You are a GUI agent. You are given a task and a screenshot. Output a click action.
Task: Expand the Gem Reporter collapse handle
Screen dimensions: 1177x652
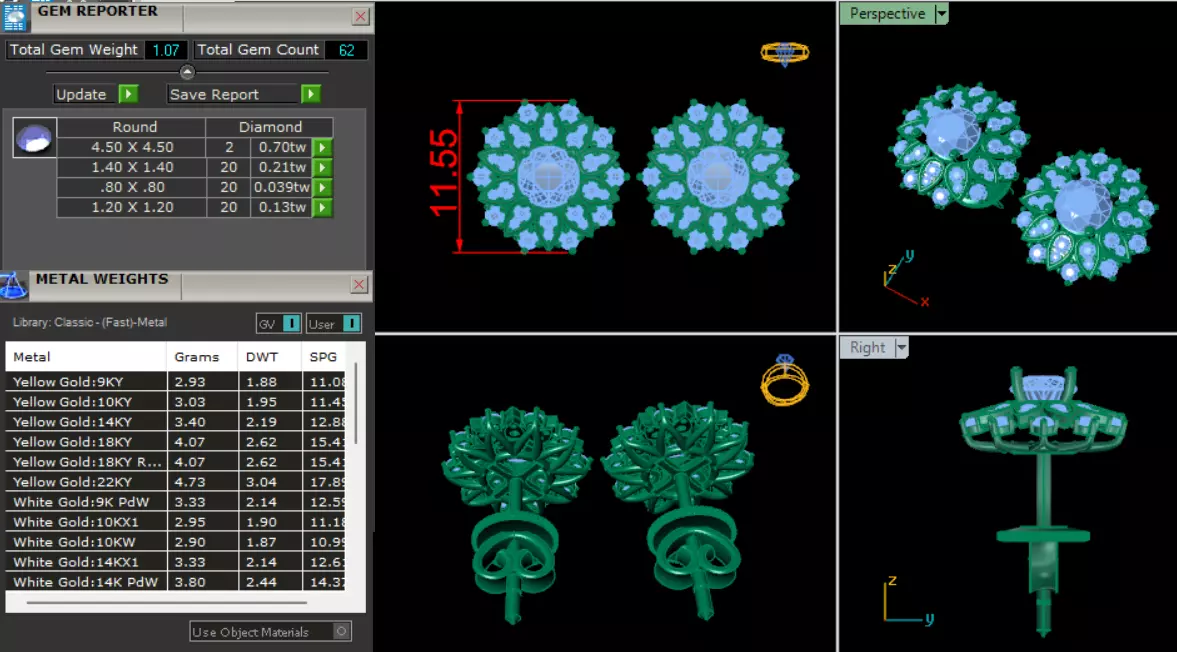click(x=188, y=72)
